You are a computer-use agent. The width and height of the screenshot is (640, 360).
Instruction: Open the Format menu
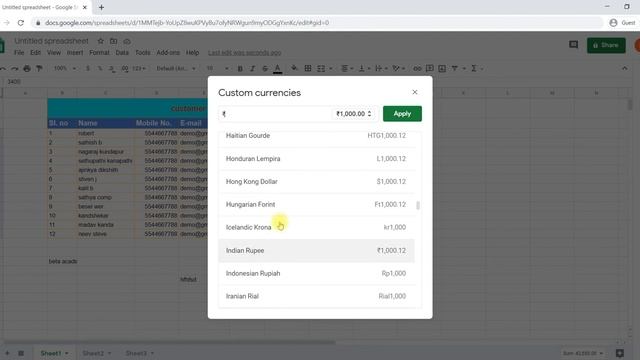(x=99, y=53)
